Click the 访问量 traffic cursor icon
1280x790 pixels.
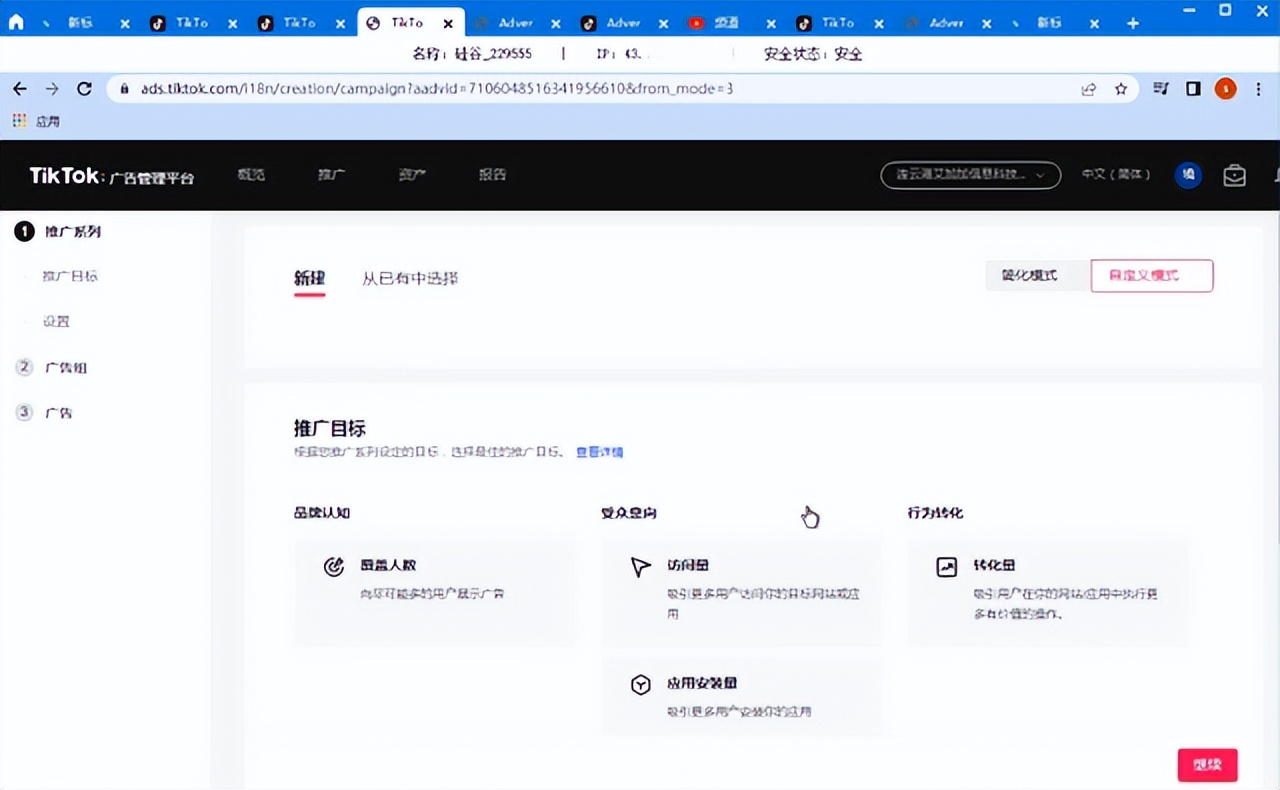click(641, 567)
